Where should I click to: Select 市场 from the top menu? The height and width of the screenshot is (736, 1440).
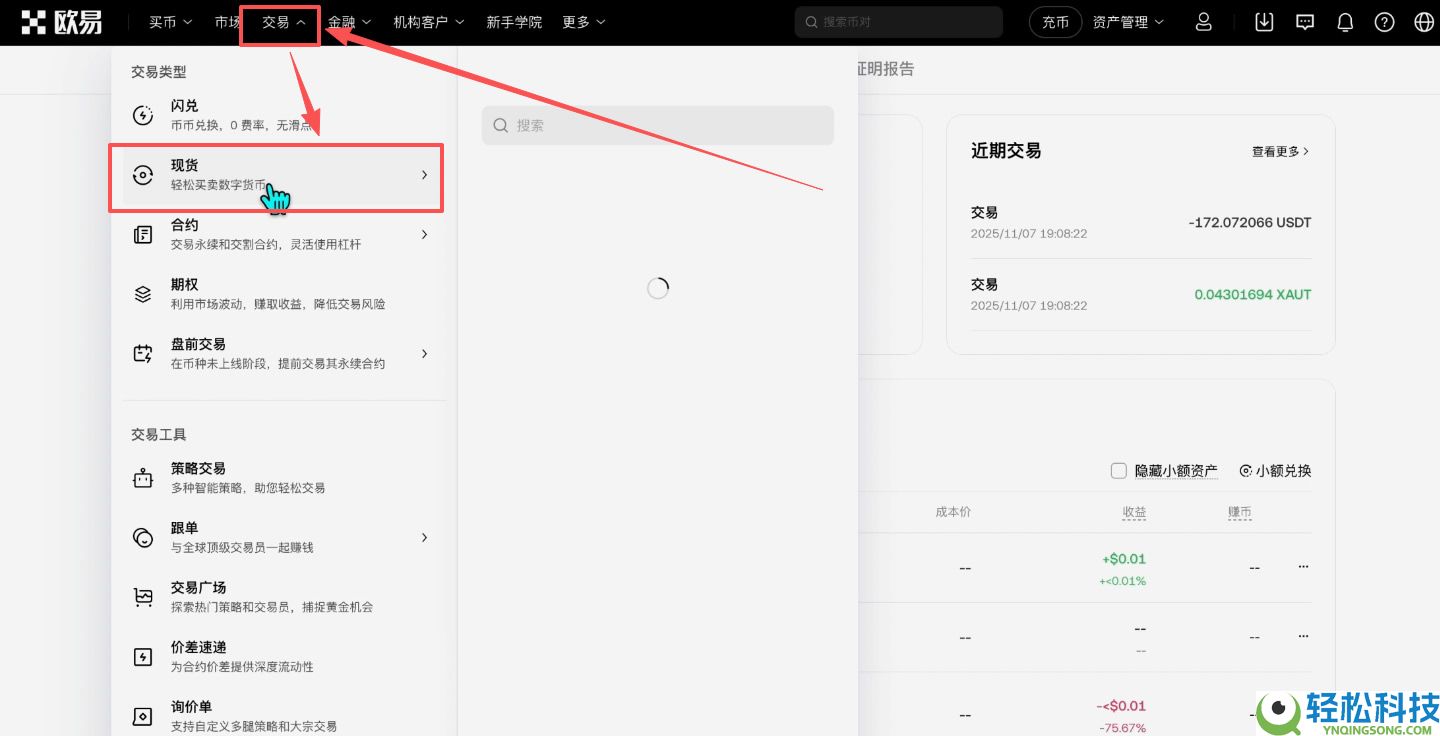[228, 21]
